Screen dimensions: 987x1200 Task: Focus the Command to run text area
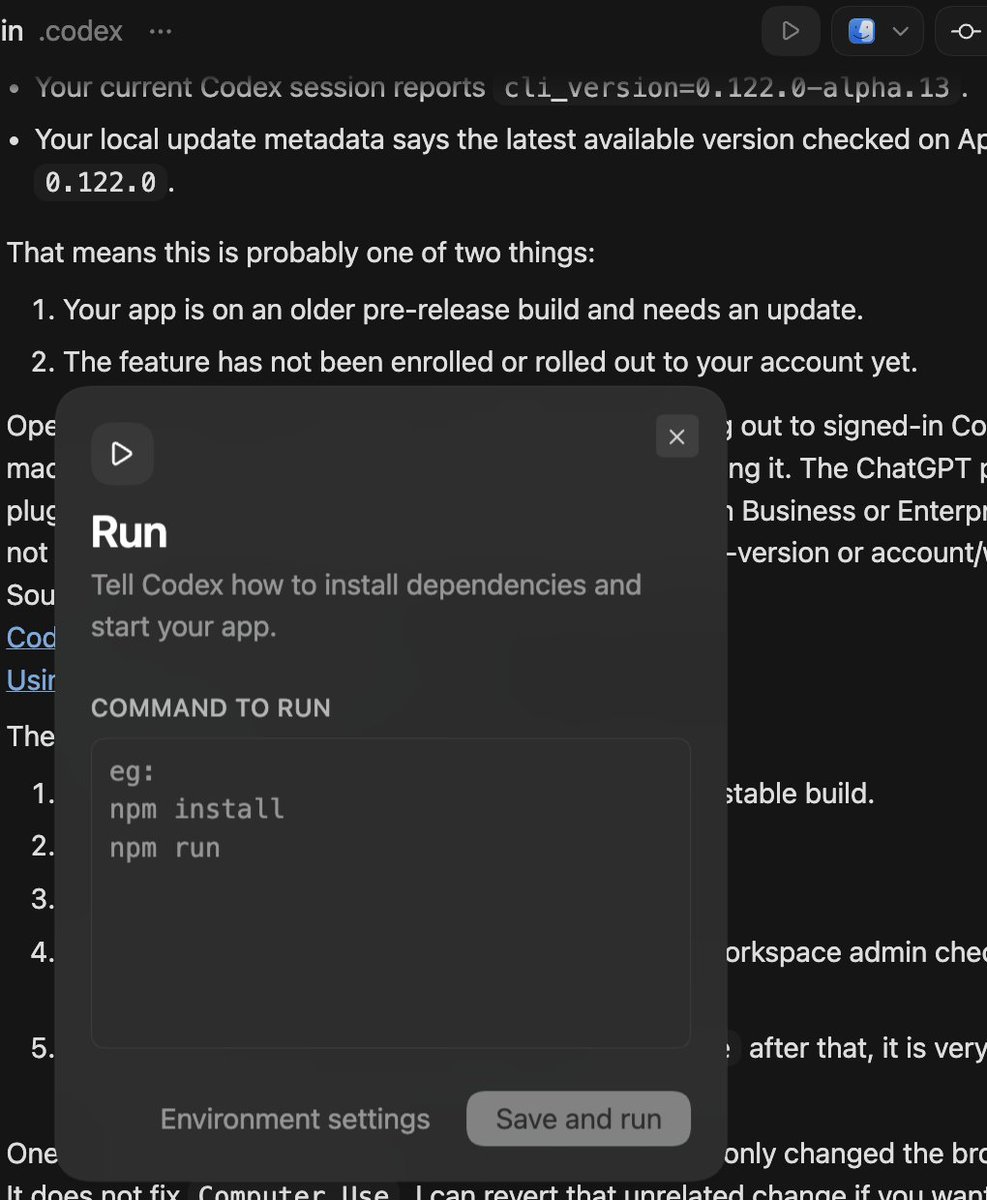click(x=391, y=893)
